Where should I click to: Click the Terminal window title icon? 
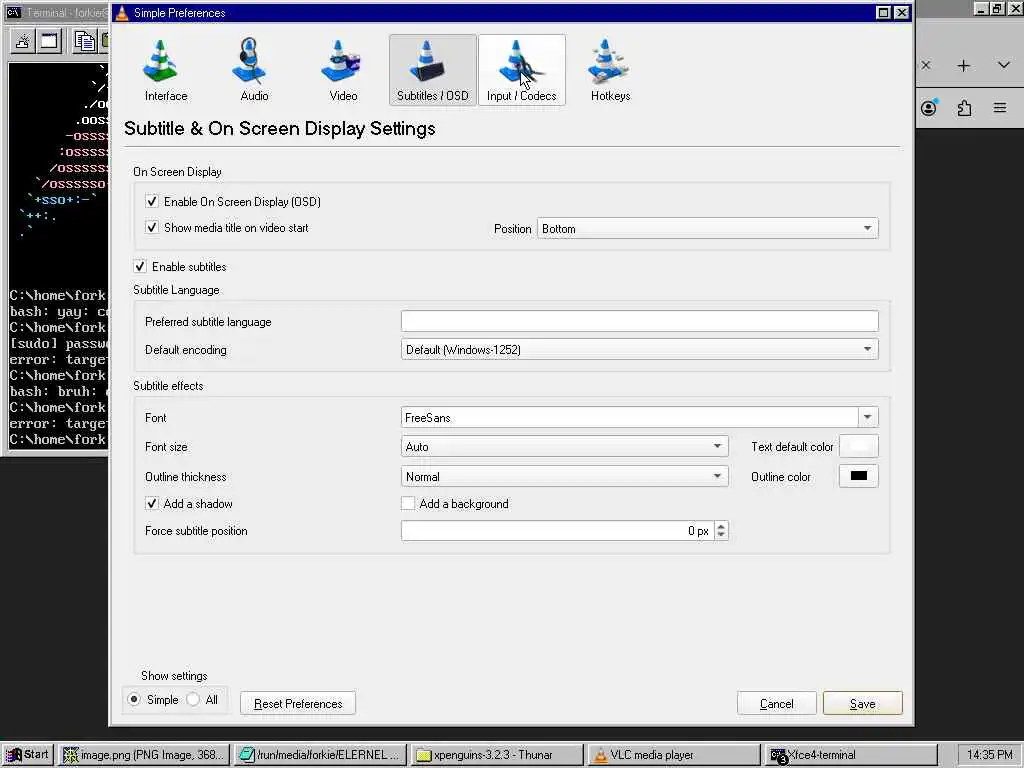[x=14, y=12]
